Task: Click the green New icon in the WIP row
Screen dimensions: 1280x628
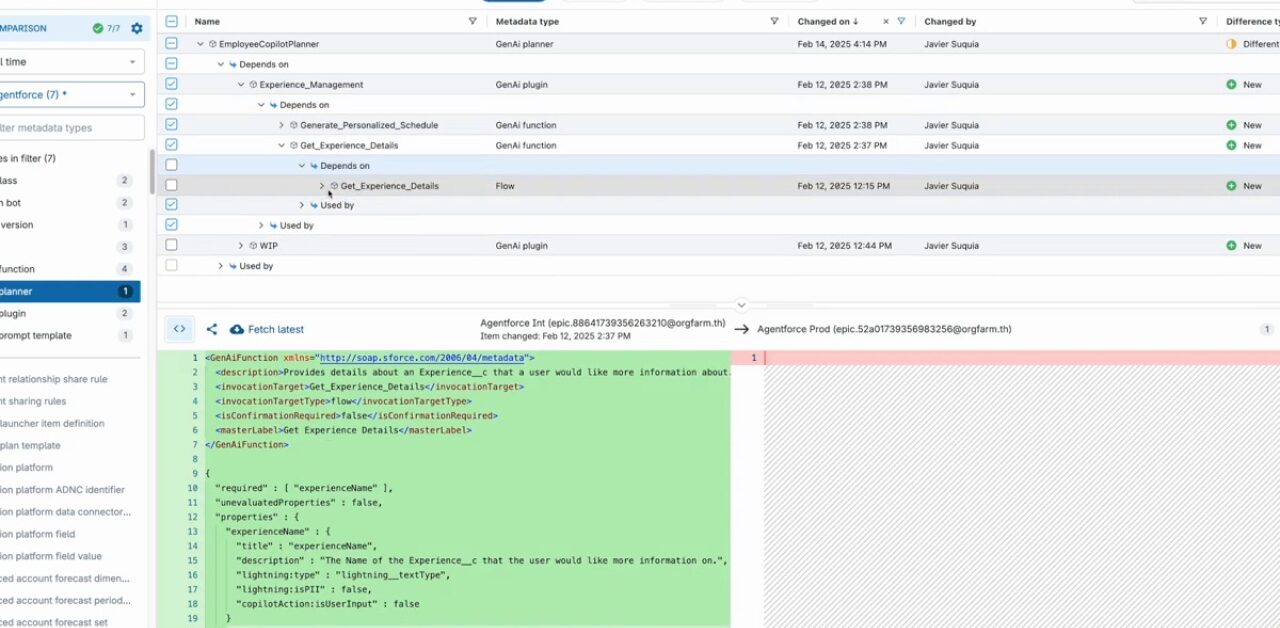Action: tap(1231, 246)
